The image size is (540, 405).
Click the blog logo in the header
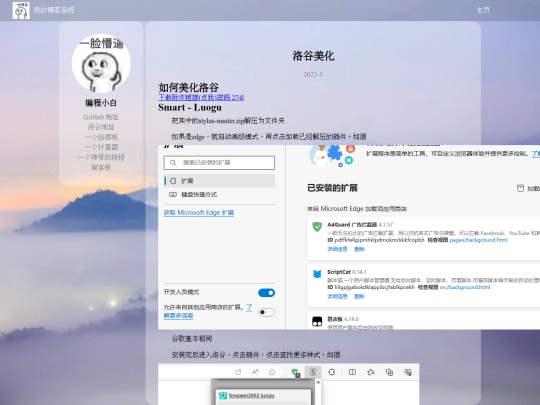[x=21, y=10]
